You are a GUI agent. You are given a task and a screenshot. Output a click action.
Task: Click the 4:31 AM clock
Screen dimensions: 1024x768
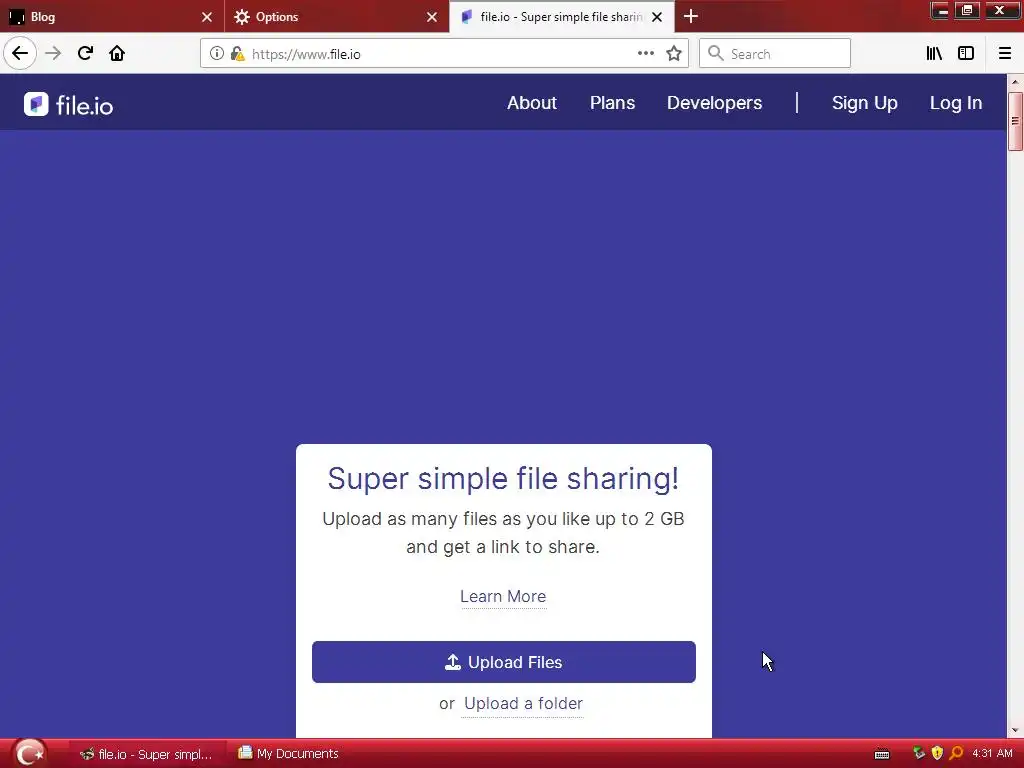992,753
